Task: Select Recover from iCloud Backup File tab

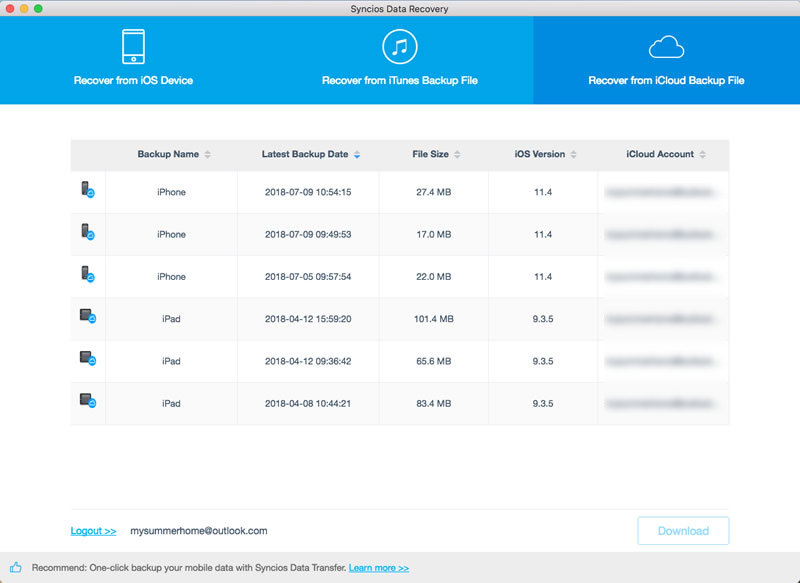Action: 666,60
